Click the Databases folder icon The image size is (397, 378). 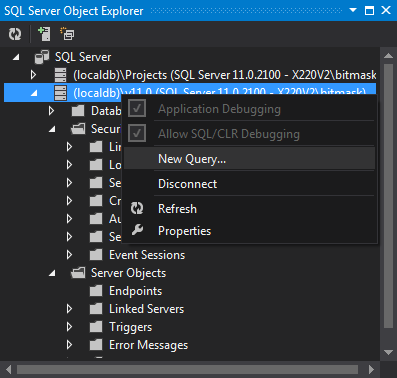78,111
